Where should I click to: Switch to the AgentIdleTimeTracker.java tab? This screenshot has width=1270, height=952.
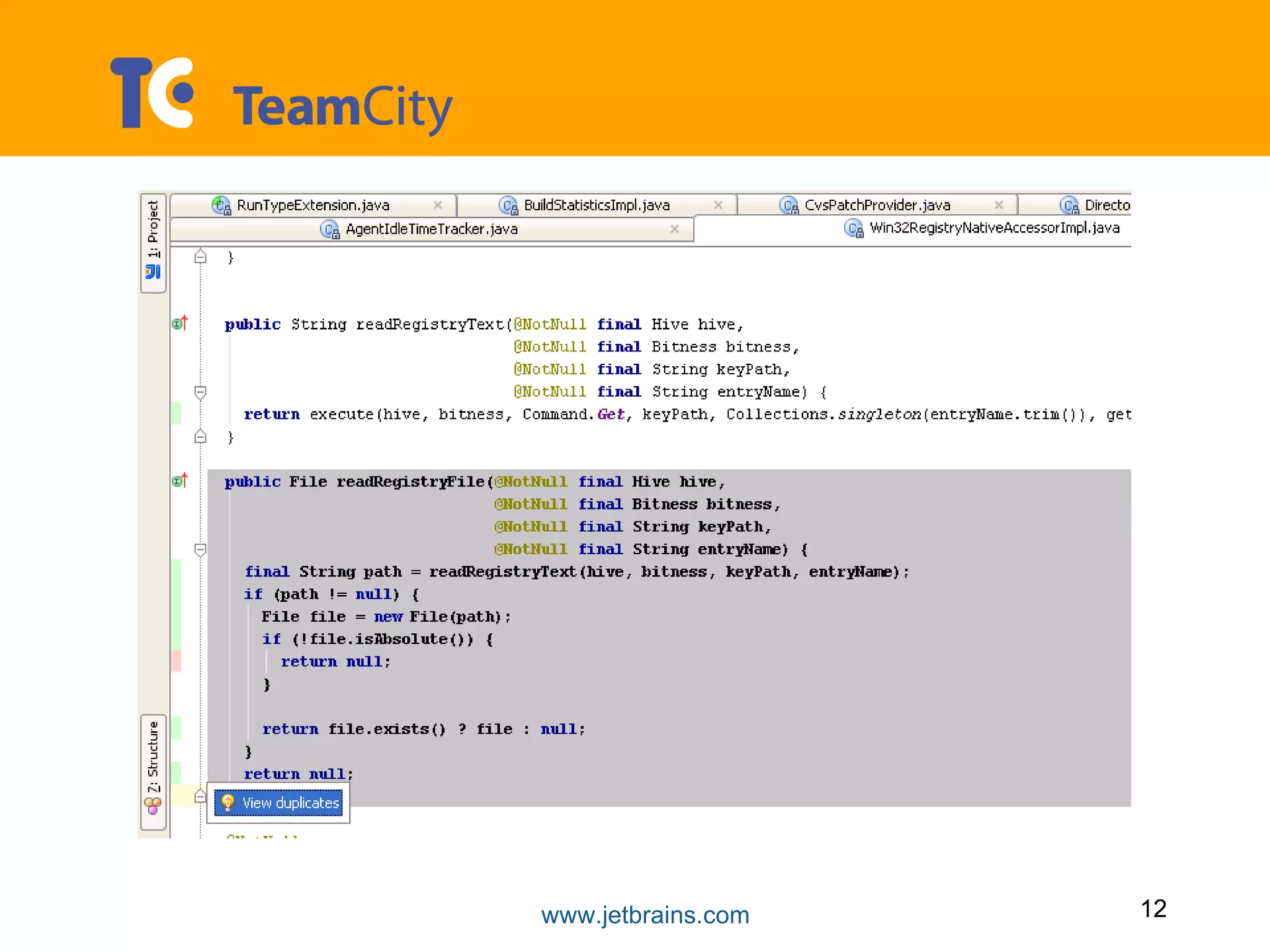coord(431,229)
